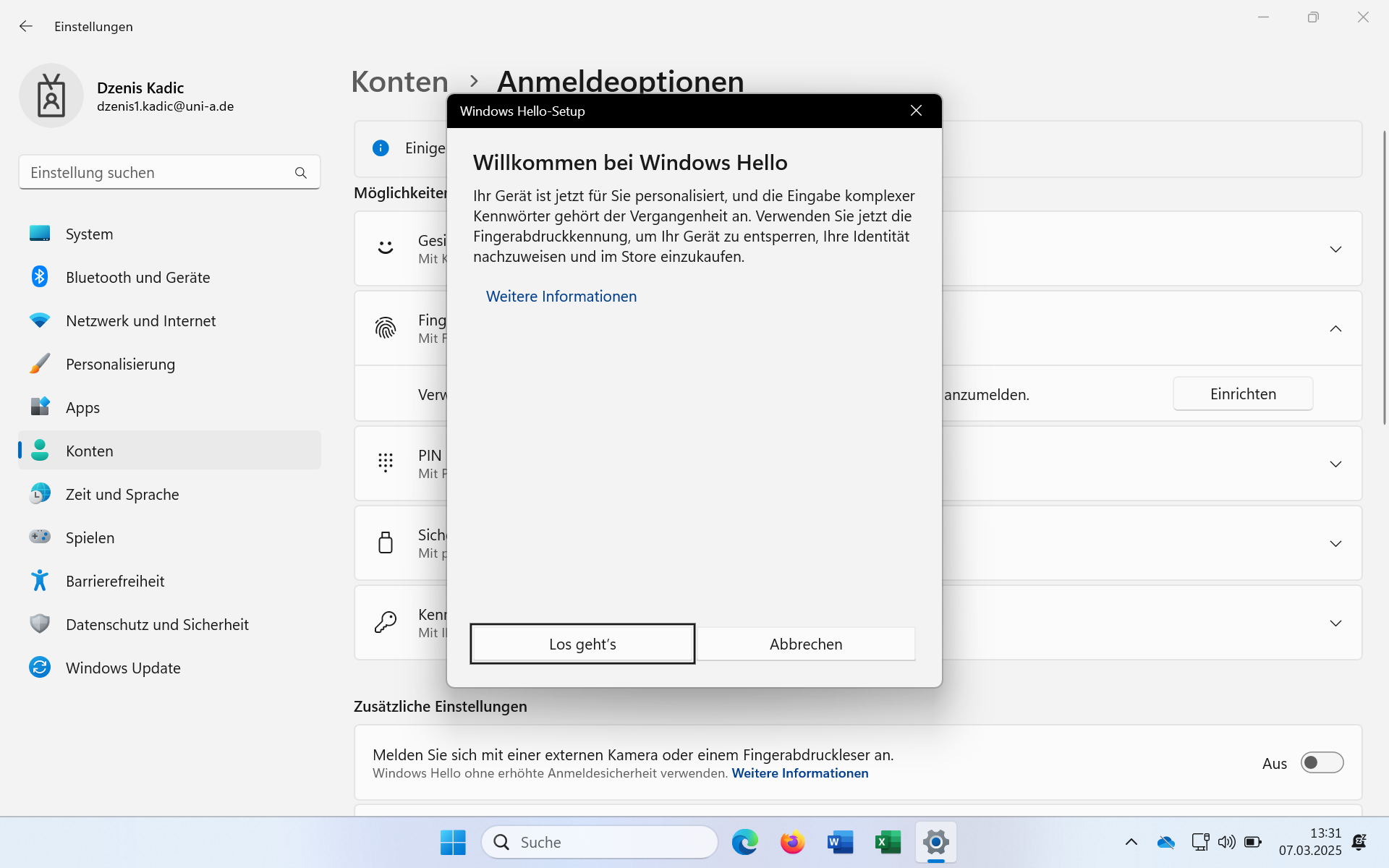Launch Microsoft Edge from taskbar

coord(744,842)
